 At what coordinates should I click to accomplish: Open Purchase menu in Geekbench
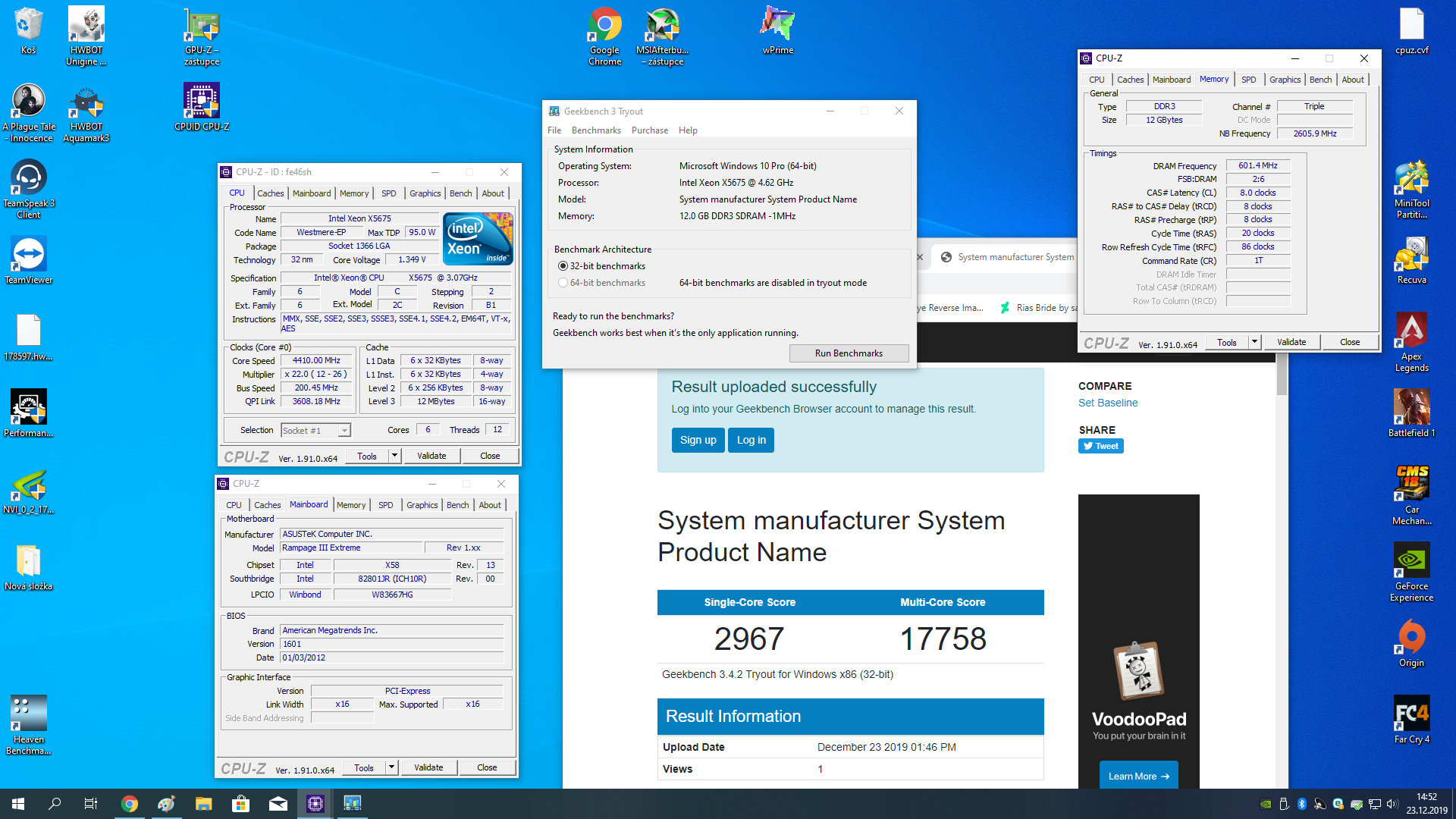click(x=650, y=130)
